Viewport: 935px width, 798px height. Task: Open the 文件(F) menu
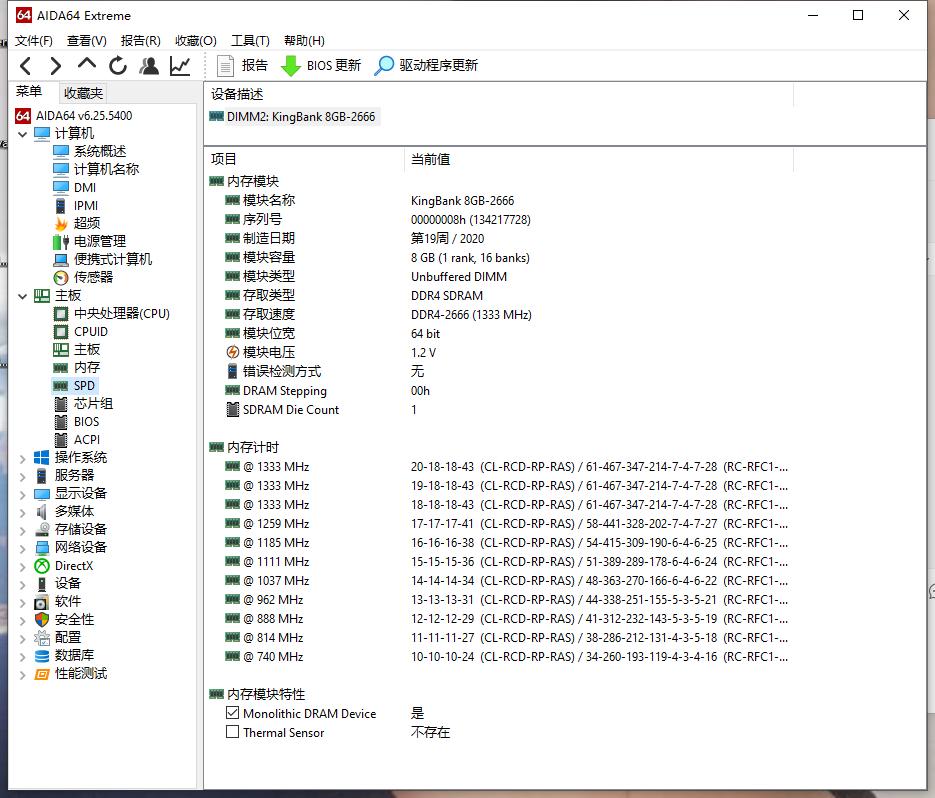point(34,41)
